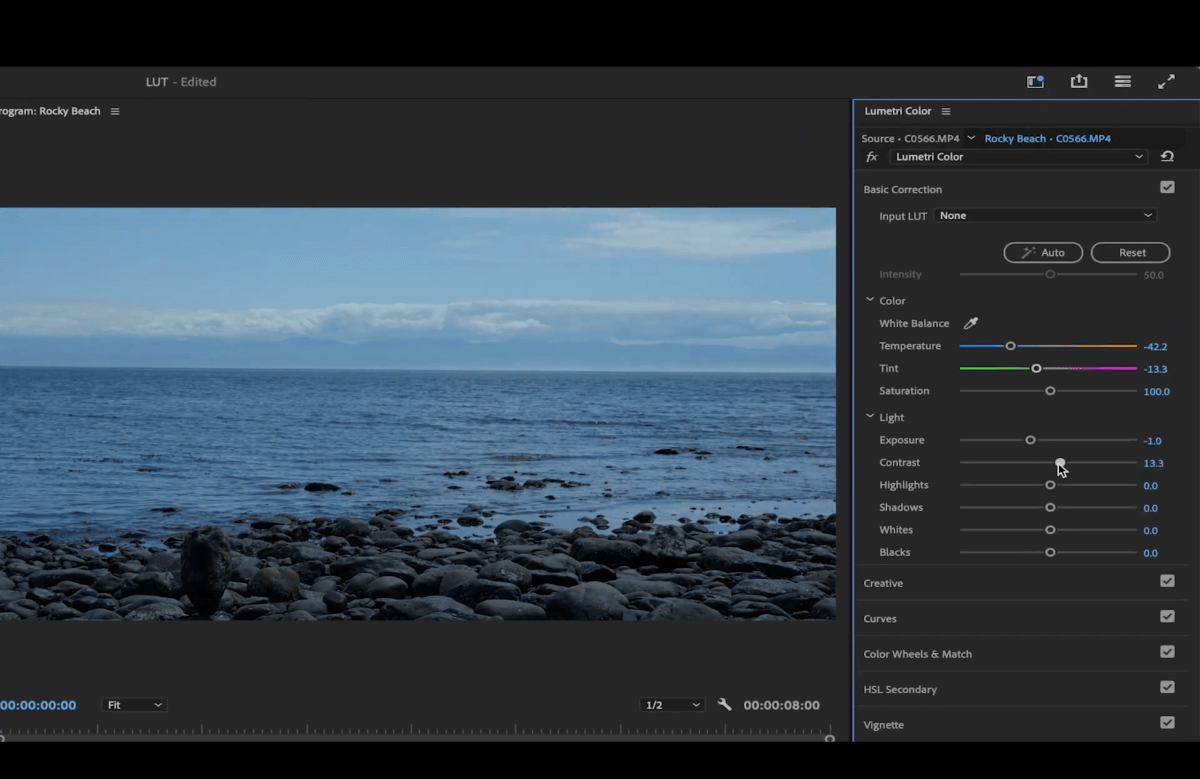1200x779 pixels.
Task: Click the duration timecode 00:00:08:00
Action: [781, 705]
